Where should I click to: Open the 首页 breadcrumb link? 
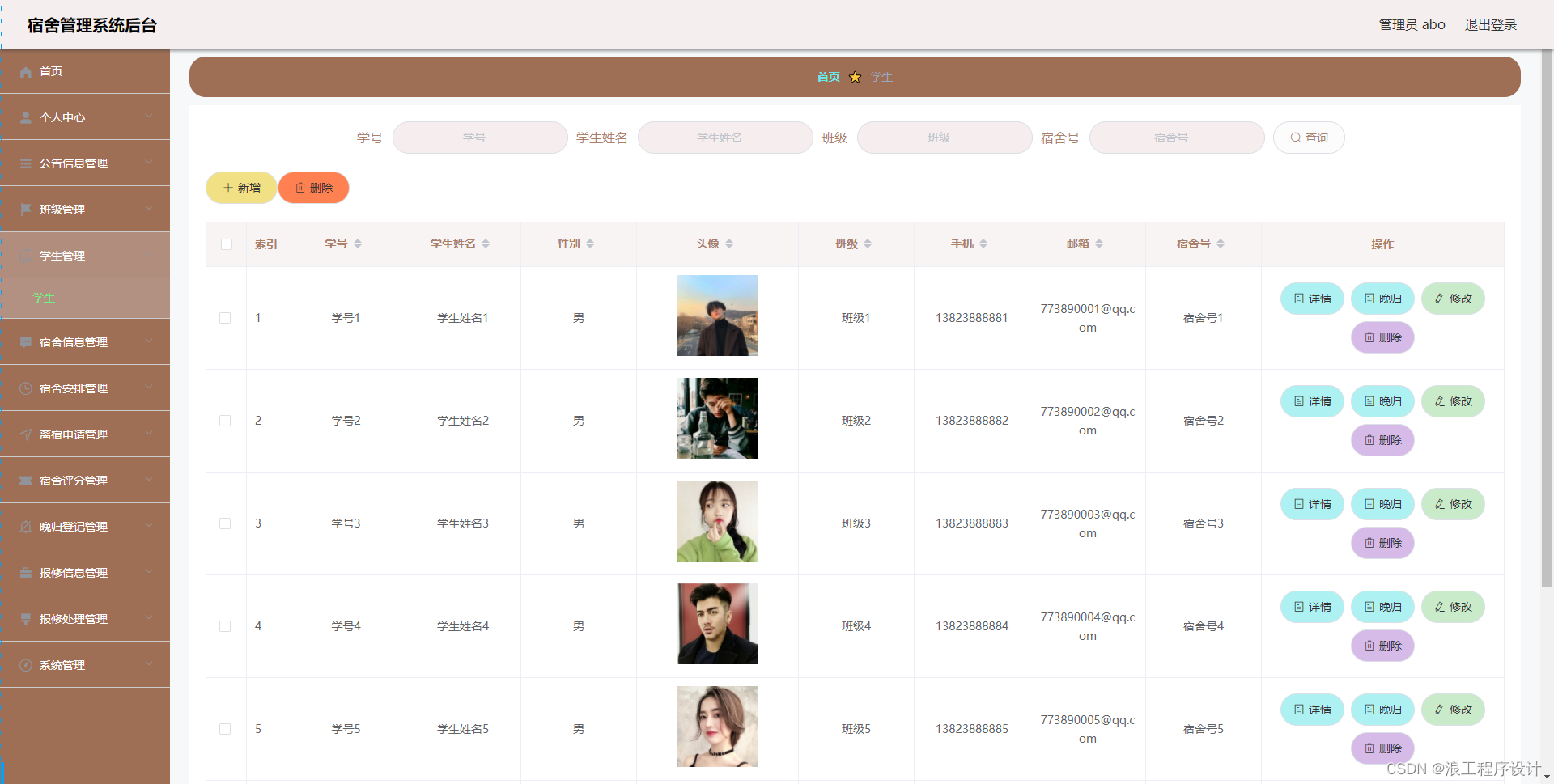(828, 77)
